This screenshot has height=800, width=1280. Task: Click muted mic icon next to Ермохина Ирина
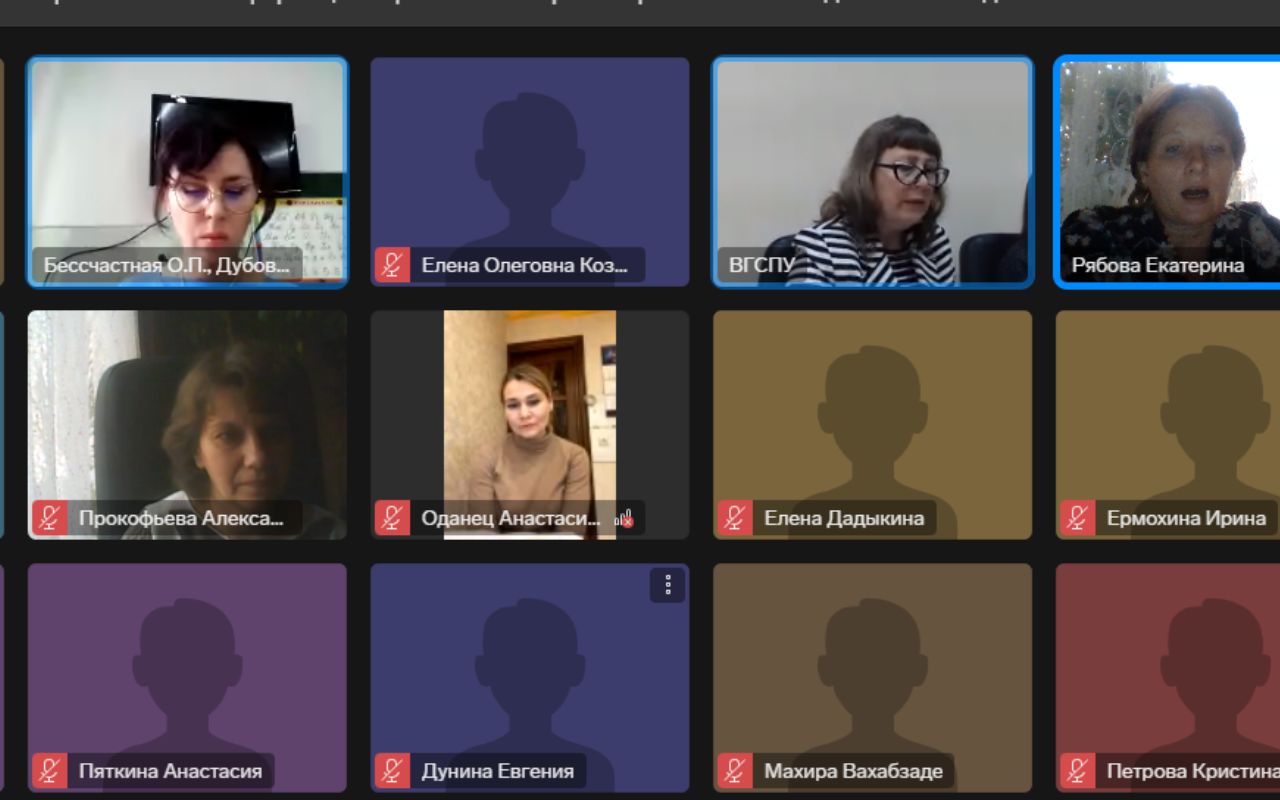(x=1077, y=518)
